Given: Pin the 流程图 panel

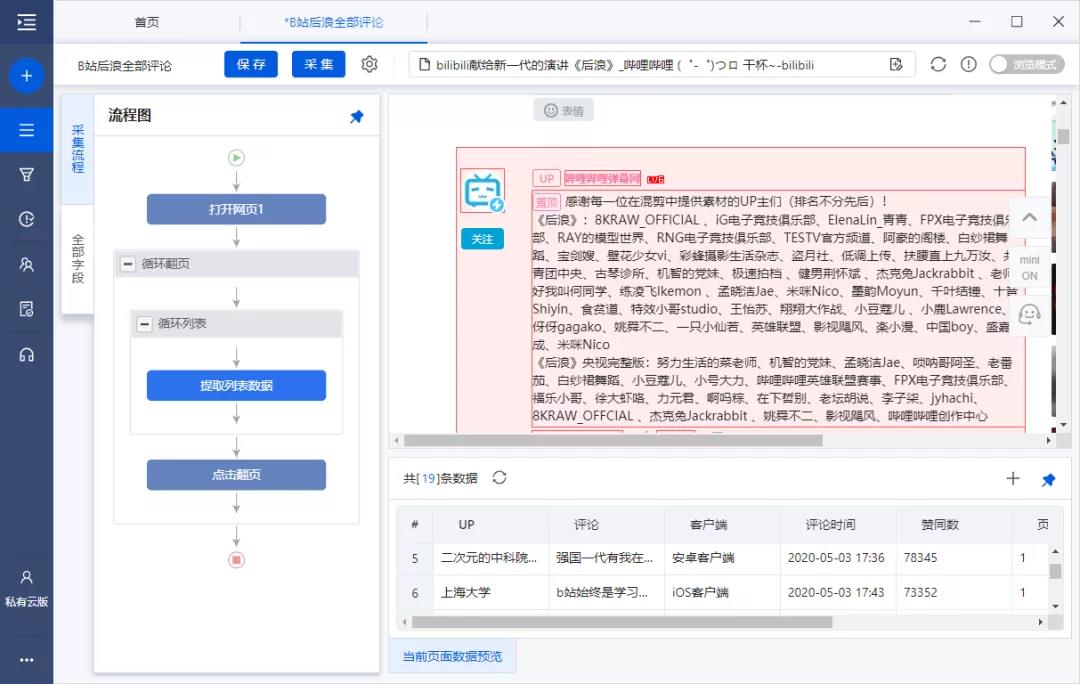Looking at the screenshot, I should pos(357,116).
